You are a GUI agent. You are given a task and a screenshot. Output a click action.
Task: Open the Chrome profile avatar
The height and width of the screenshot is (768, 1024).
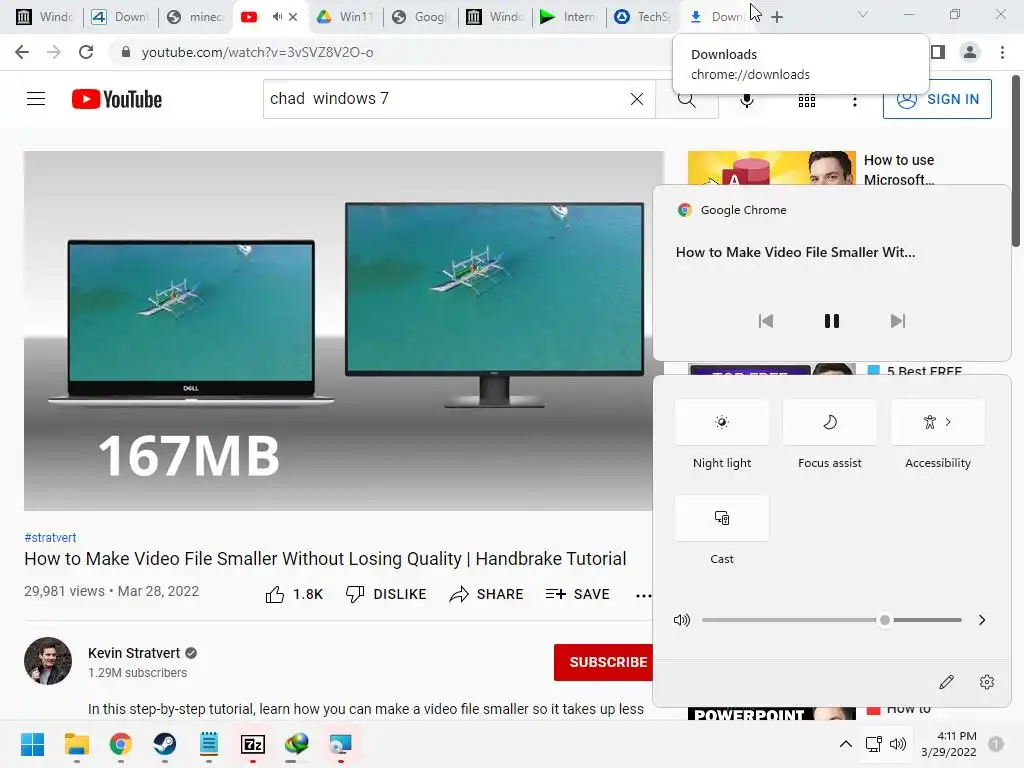970,52
